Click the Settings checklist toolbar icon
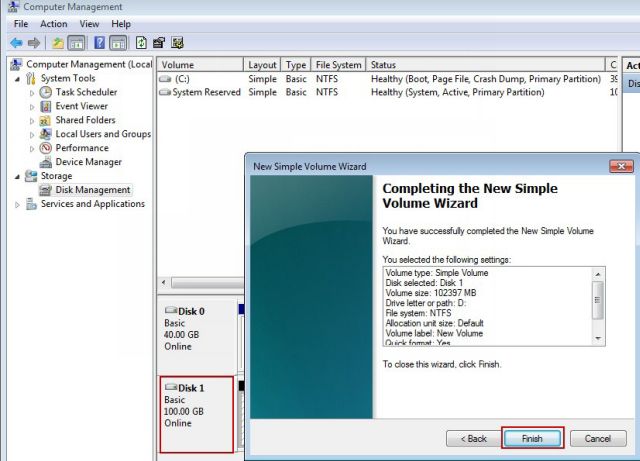640x461 pixels. (x=177, y=42)
